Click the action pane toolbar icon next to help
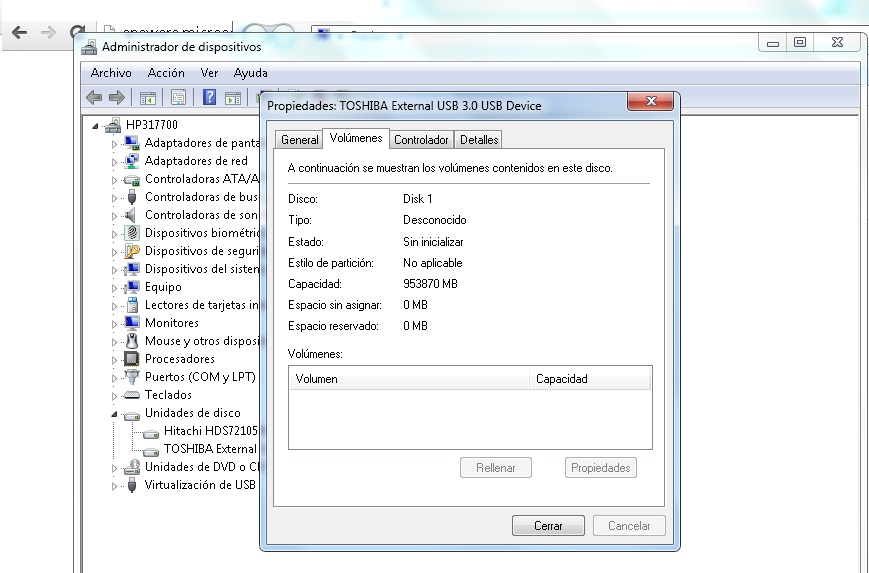869x573 pixels. tap(233, 98)
